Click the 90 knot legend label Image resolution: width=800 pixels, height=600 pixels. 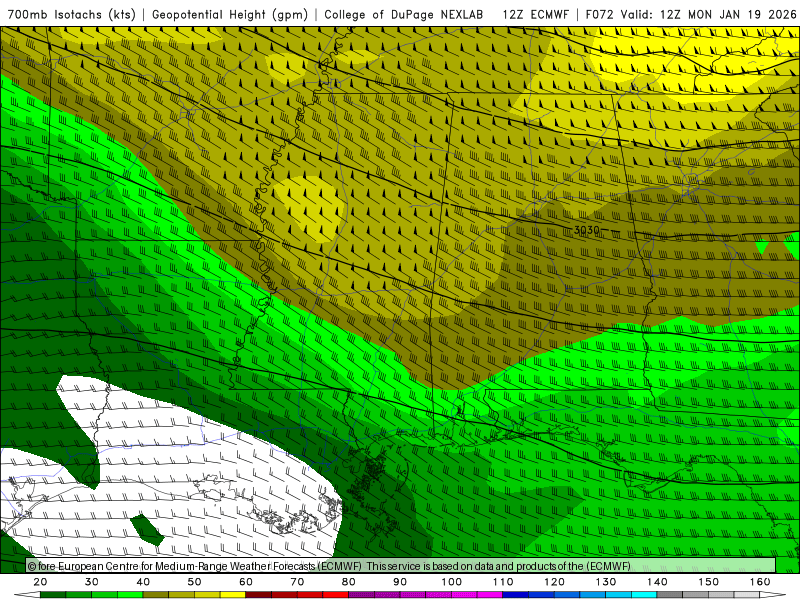(x=400, y=582)
